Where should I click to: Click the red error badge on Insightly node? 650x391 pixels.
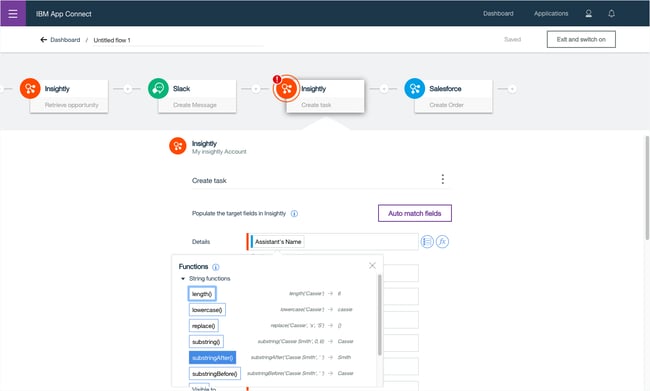(x=277, y=79)
